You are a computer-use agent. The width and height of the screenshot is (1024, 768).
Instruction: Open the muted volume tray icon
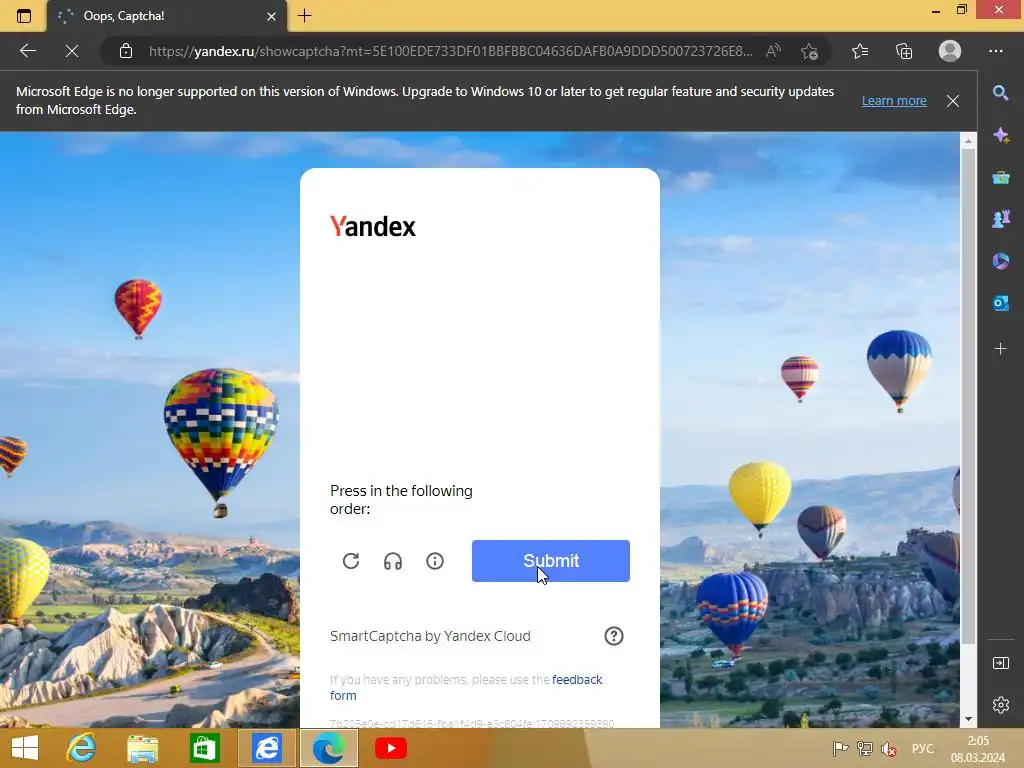click(x=889, y=748)
